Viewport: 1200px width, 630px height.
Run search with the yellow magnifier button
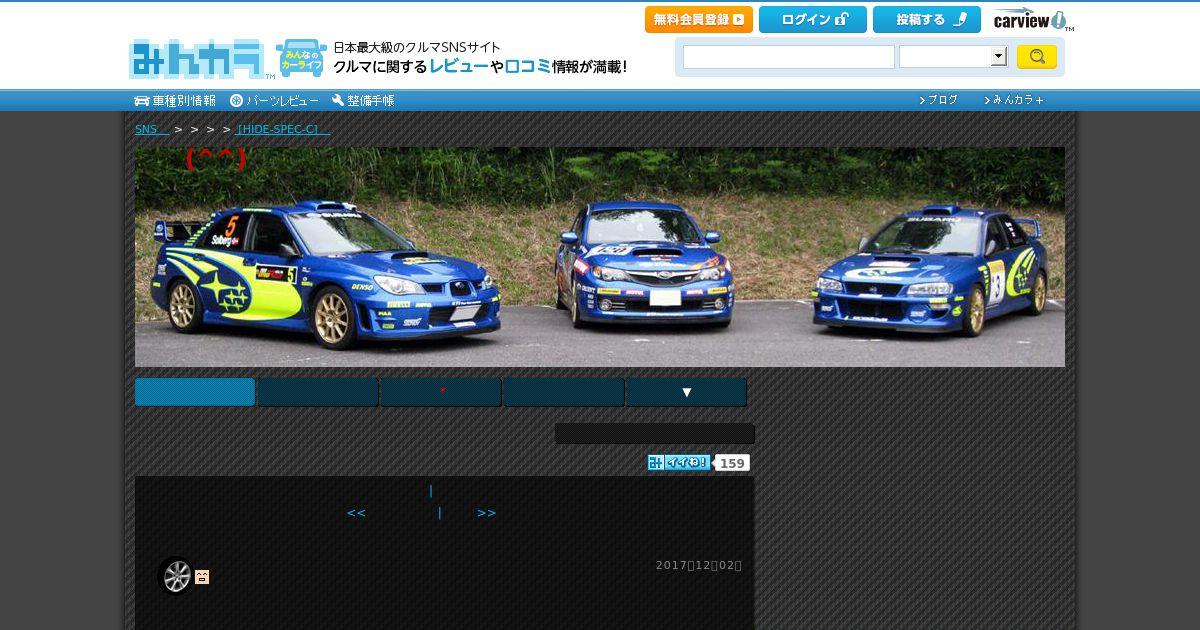[1037, 57]
